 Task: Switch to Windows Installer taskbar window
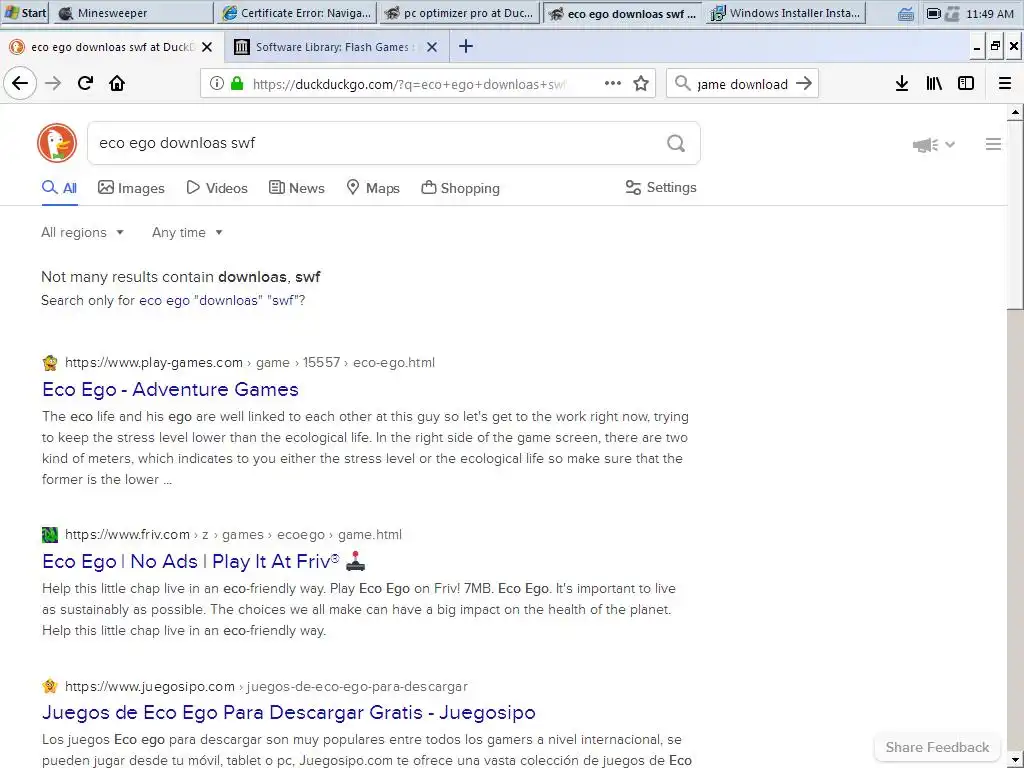pyautogui.click(x=786, y=12)
